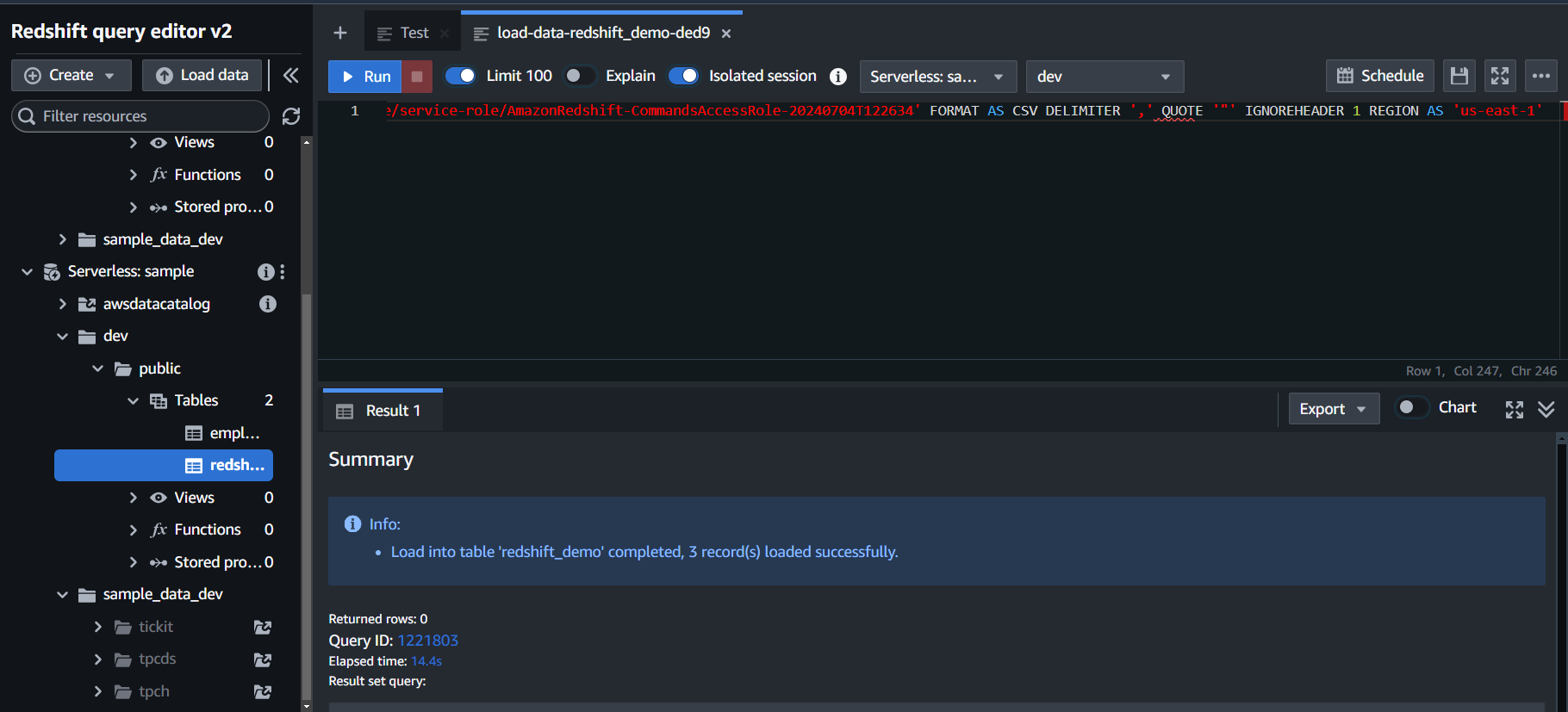Click the SQL editor line 1 text
This screenshot has height=712, width=1568.
pos(963,111)
